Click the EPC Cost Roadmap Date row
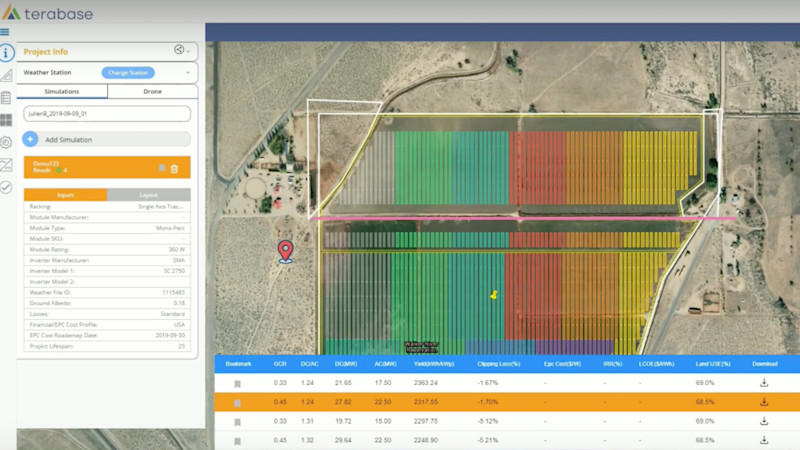The height and width of the screenshot is (450, 800). (107, 335)
